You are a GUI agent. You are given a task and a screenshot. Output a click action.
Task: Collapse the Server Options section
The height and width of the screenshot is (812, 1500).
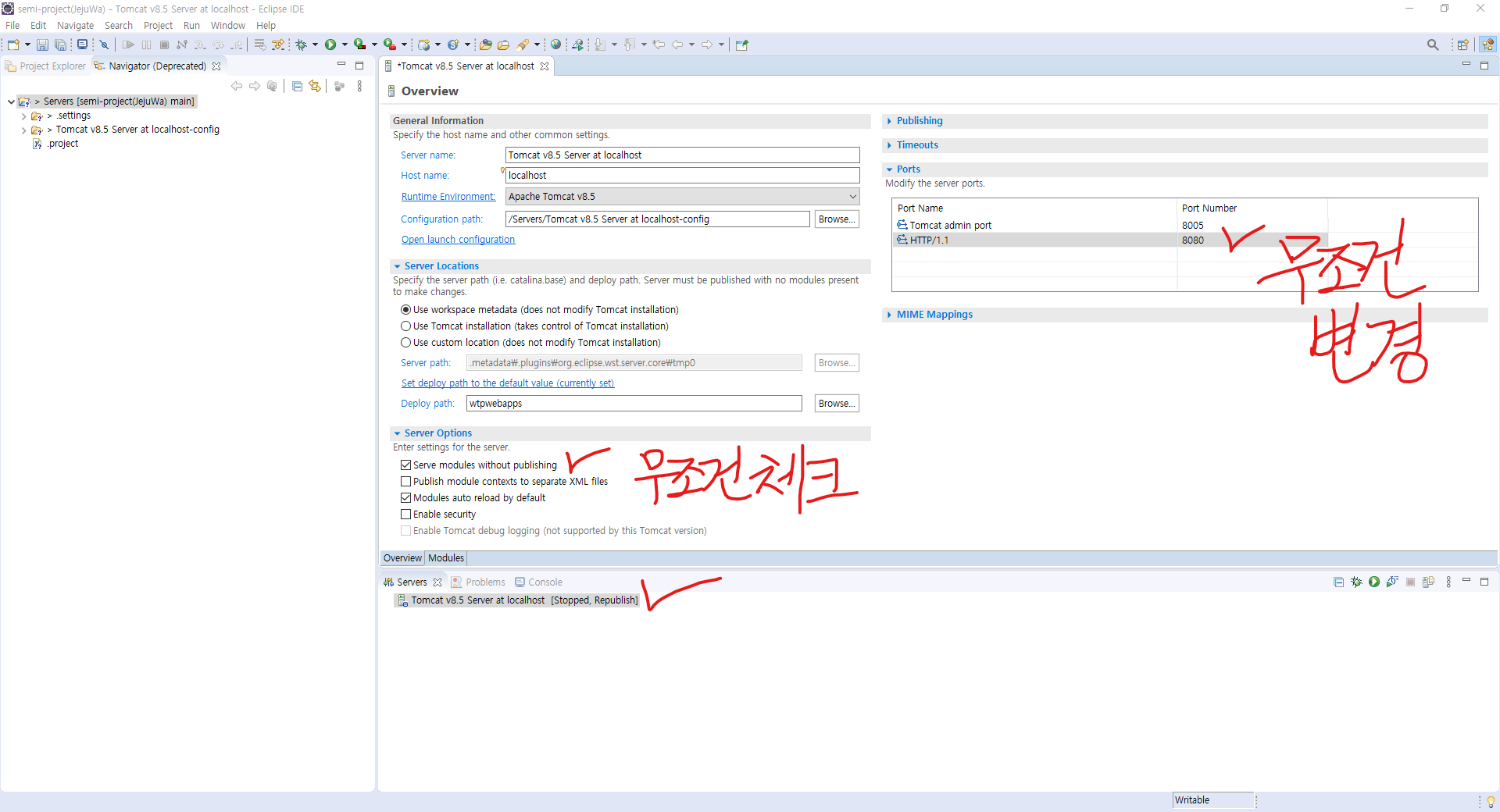[x=397, y=433]
